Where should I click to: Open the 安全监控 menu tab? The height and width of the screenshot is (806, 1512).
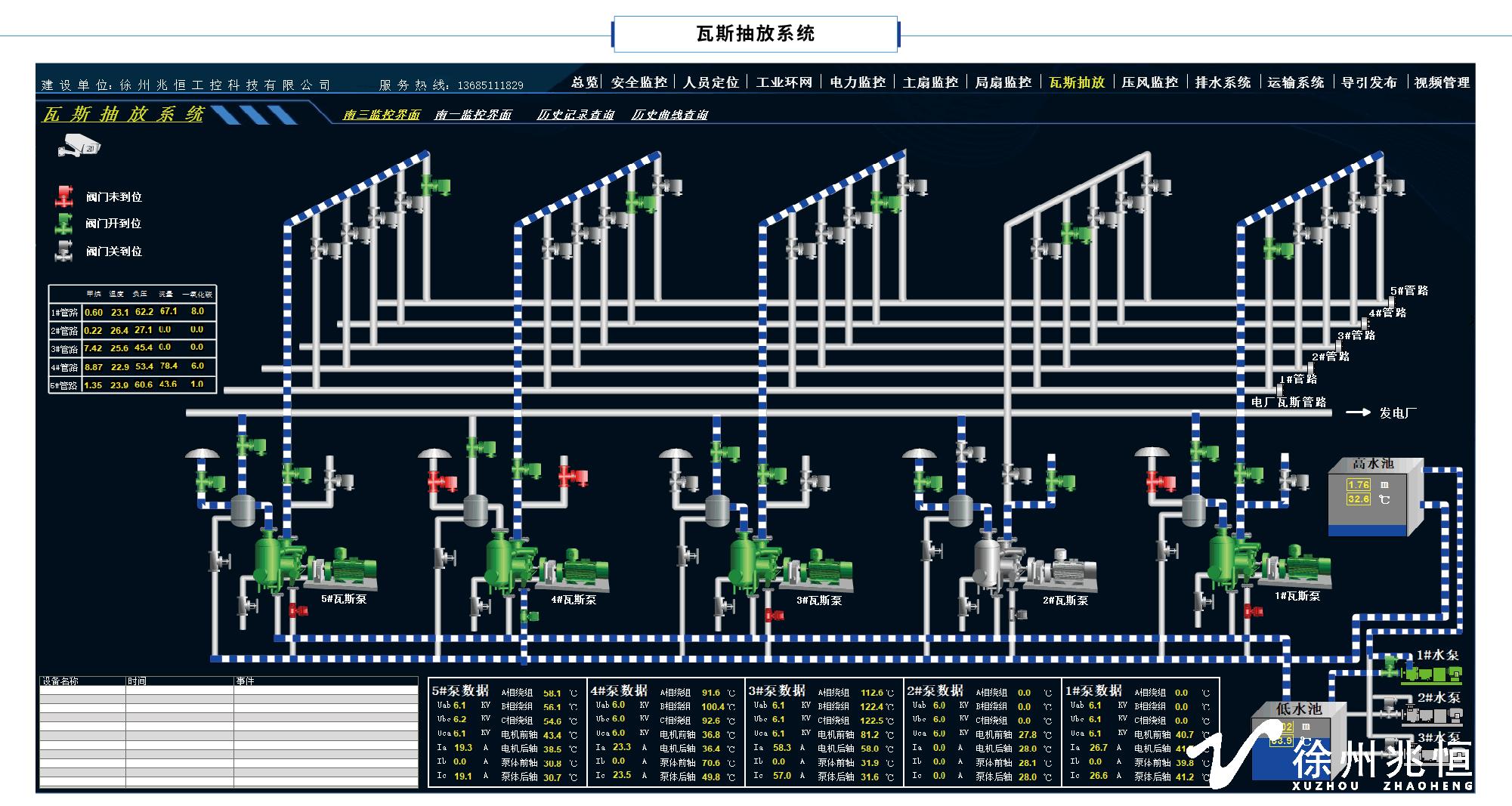[x=639, y=82]
